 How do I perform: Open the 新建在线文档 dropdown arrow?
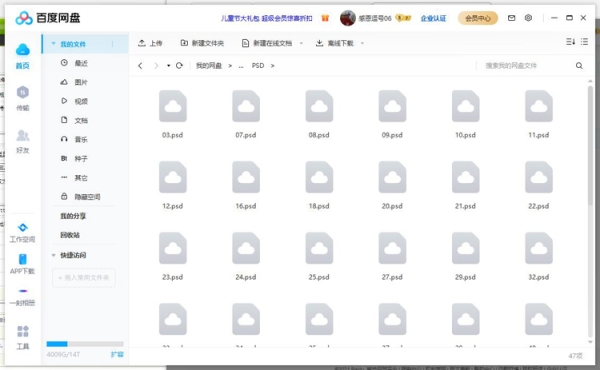[302, 43]
